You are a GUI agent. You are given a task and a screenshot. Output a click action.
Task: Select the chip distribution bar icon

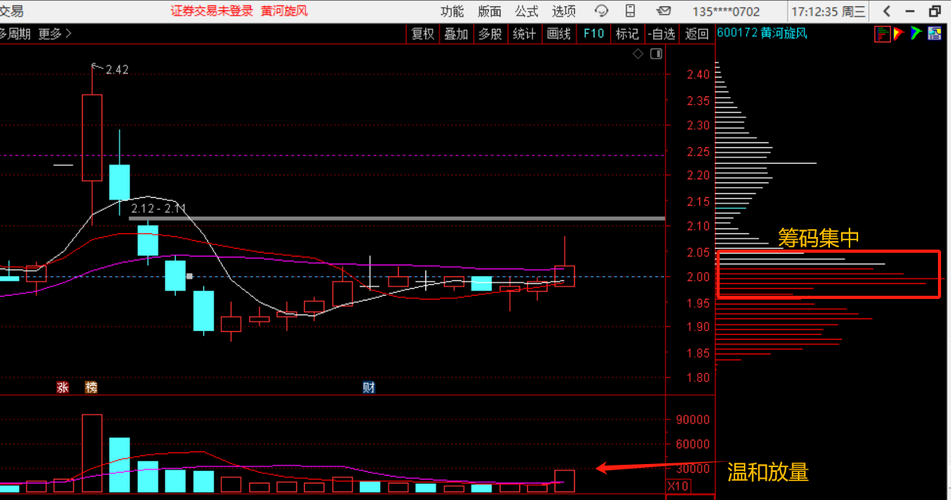point(882,34)
